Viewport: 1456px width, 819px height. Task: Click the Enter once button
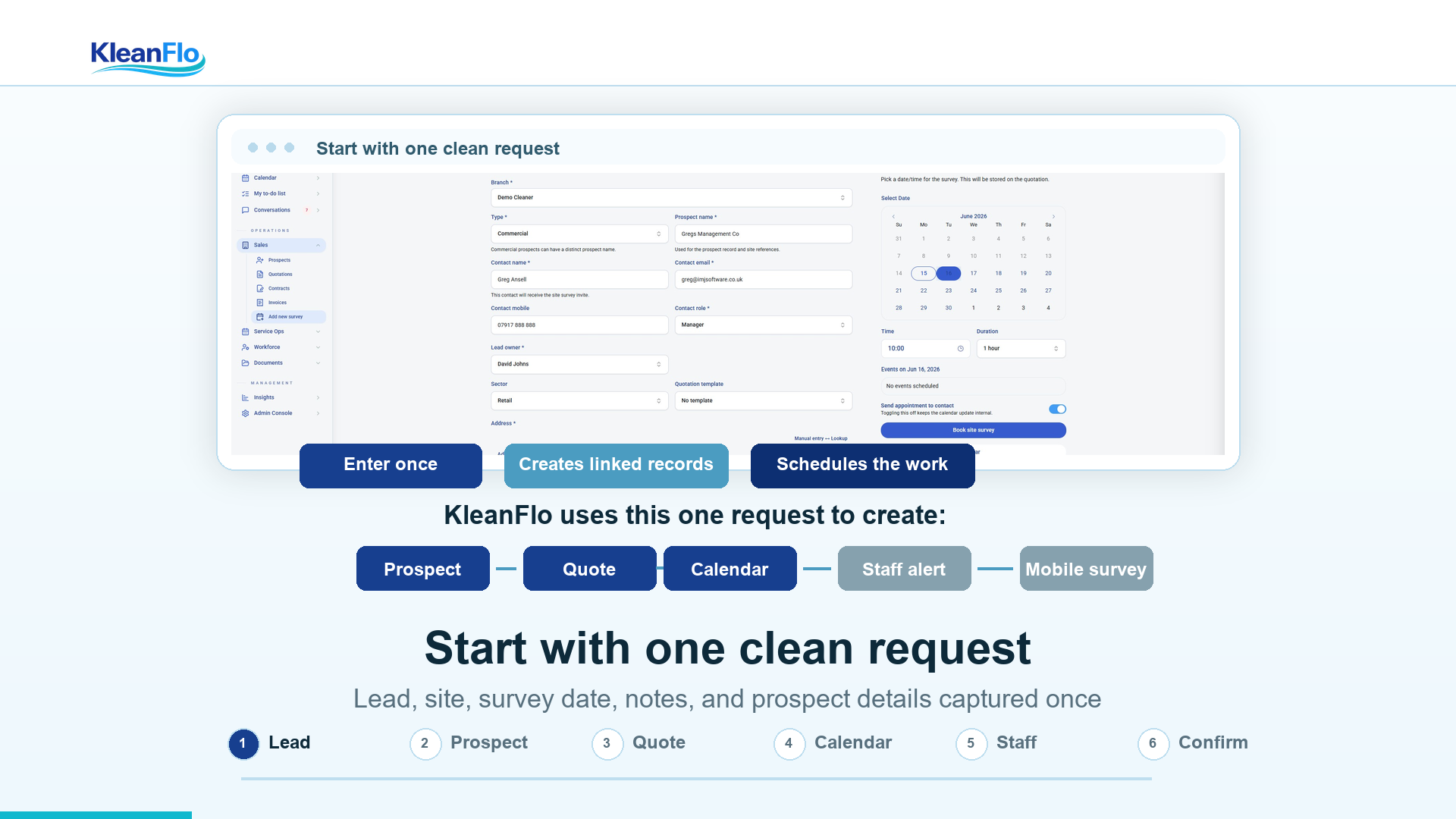(391, 466)
